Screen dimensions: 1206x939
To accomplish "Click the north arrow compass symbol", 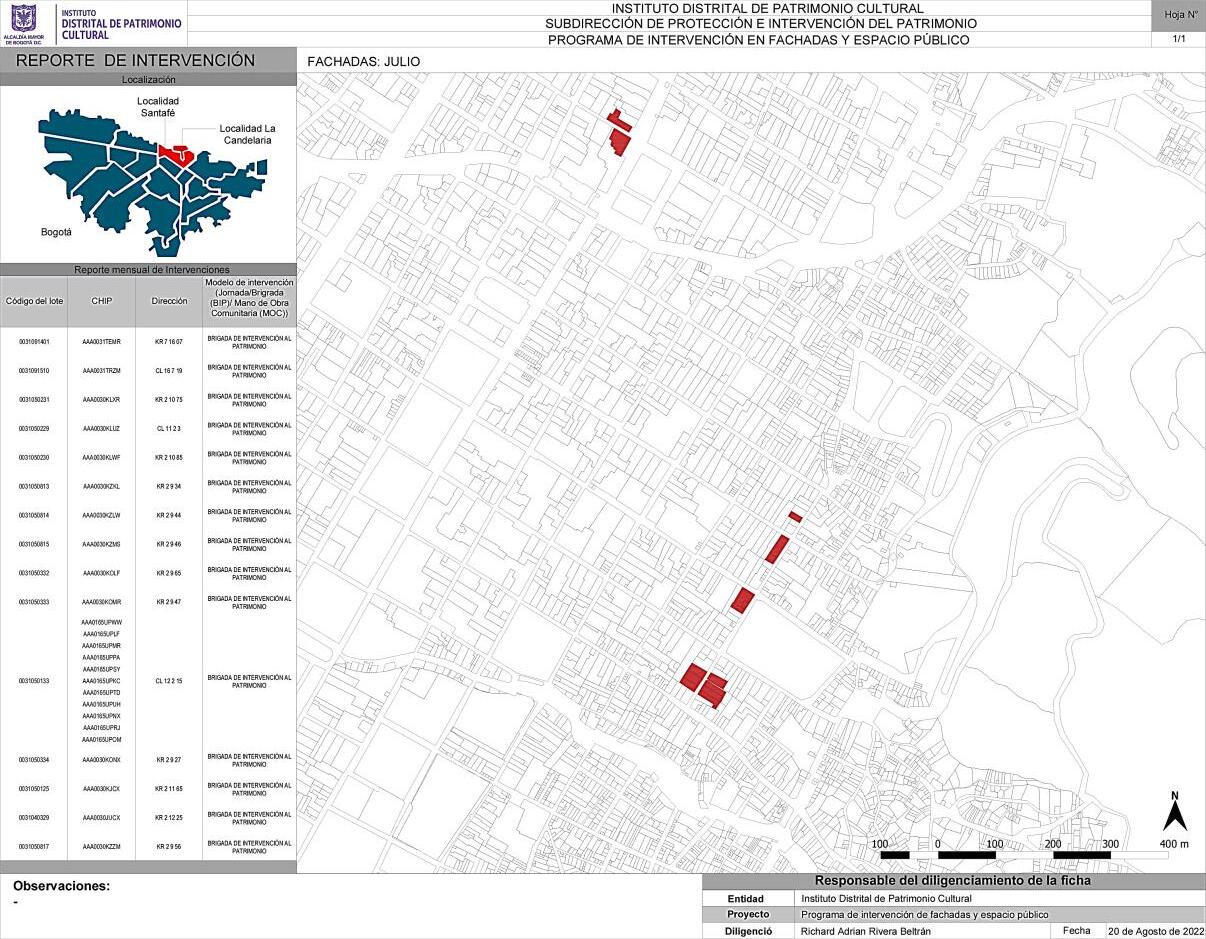I will (1174, 811).
